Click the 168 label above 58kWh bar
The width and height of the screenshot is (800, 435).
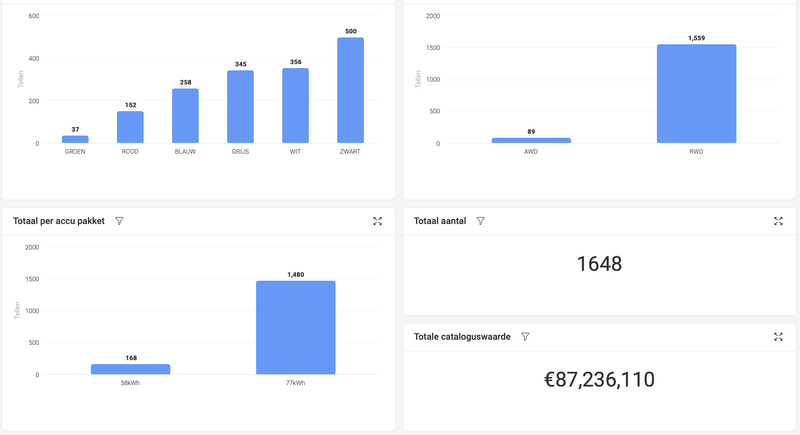(131, 358)
